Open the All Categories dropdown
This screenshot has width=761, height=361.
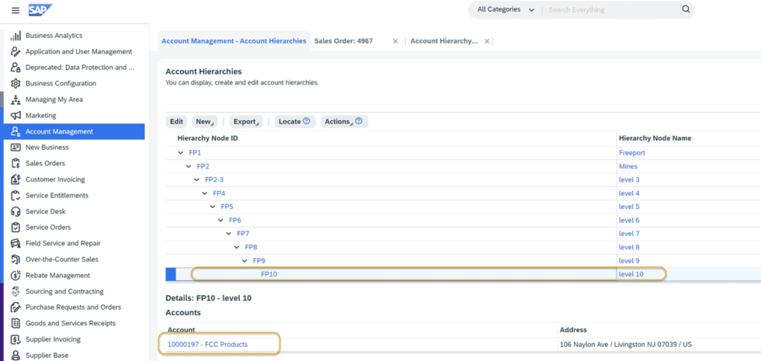pyautogui.click(x=506, y=10)
